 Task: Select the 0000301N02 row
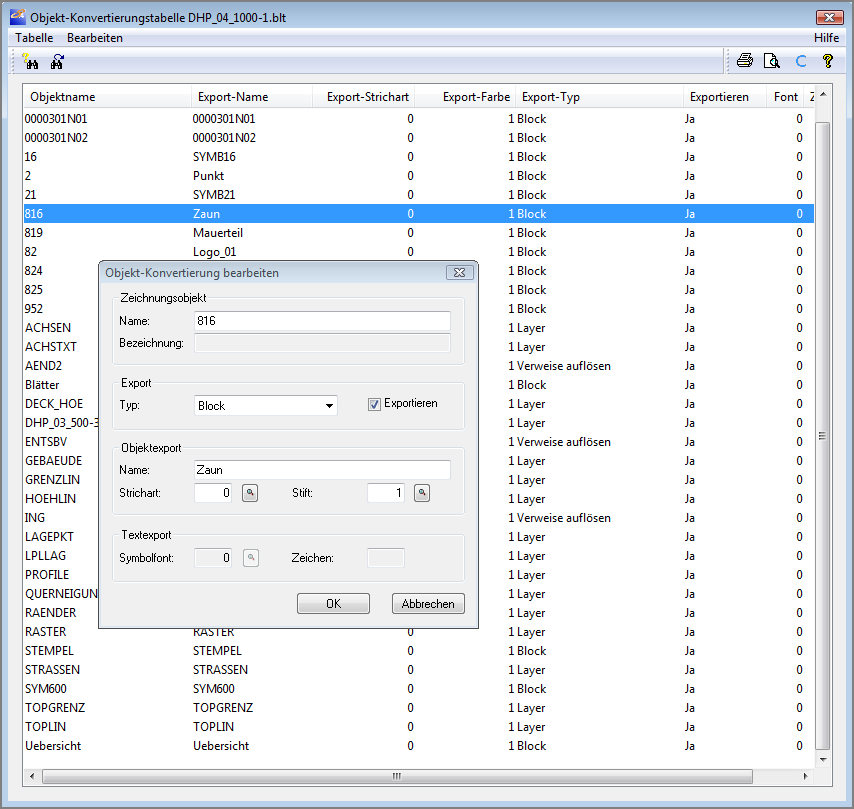point(419,138)
